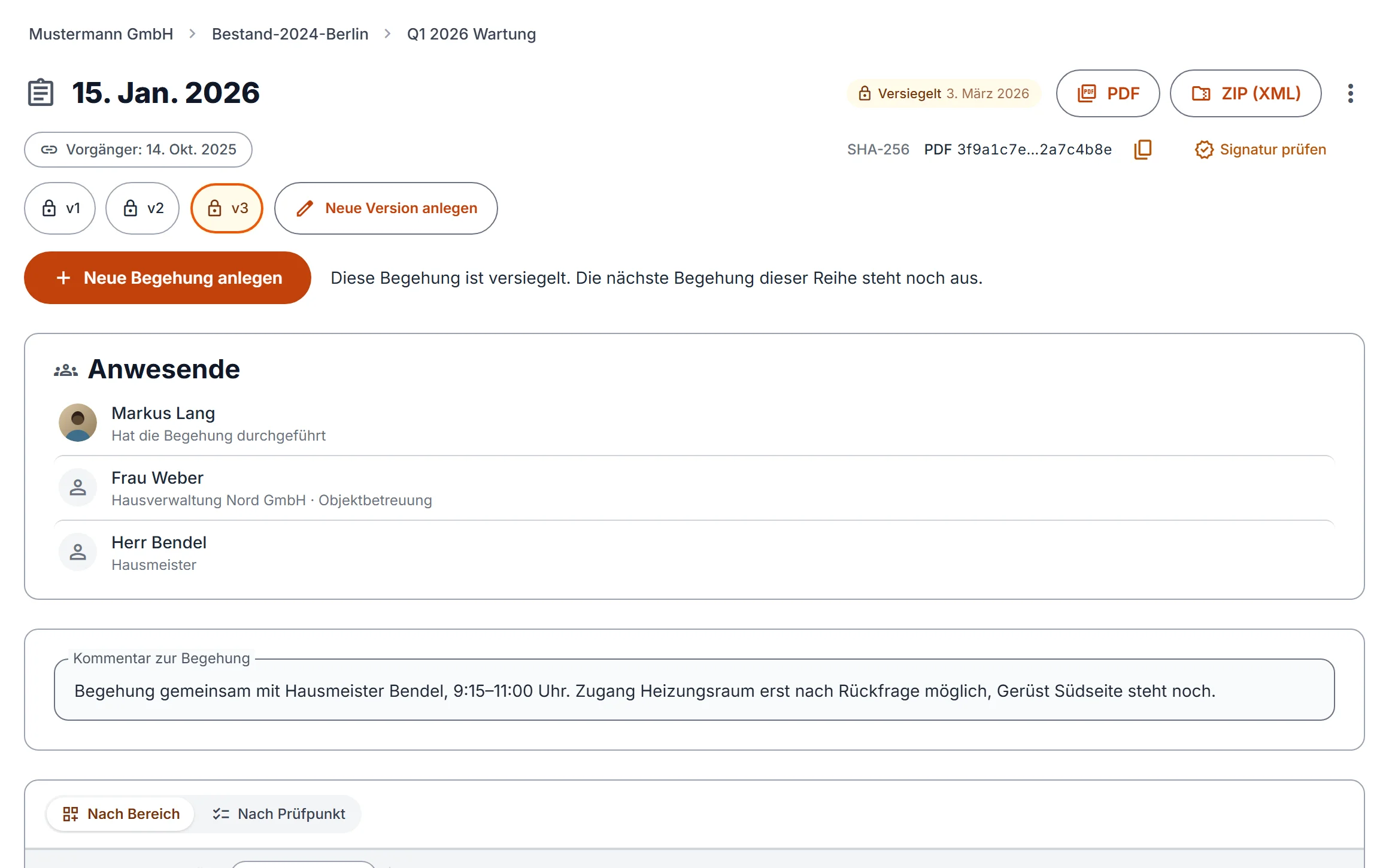Viewport: 1389px width, 868px height.
Task: Download the PDF export
Action: point(1108,93)
